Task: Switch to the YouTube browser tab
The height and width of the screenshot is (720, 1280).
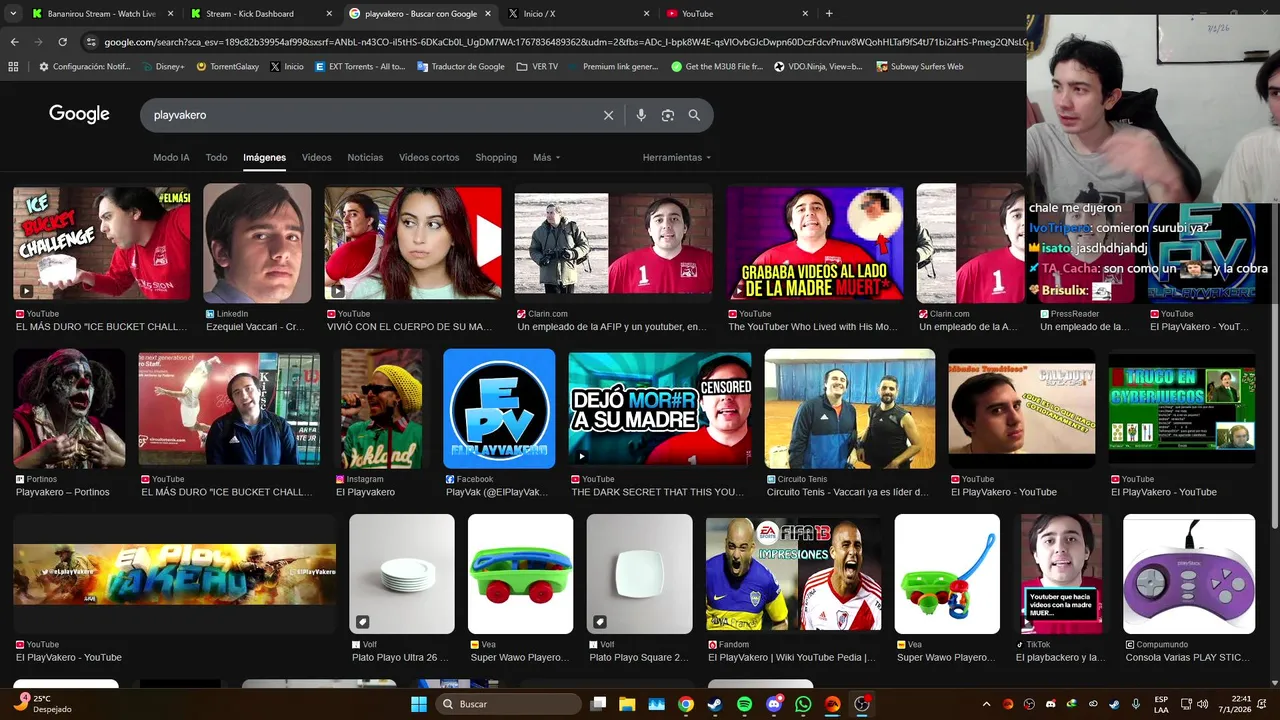Action: coord(737,14)
